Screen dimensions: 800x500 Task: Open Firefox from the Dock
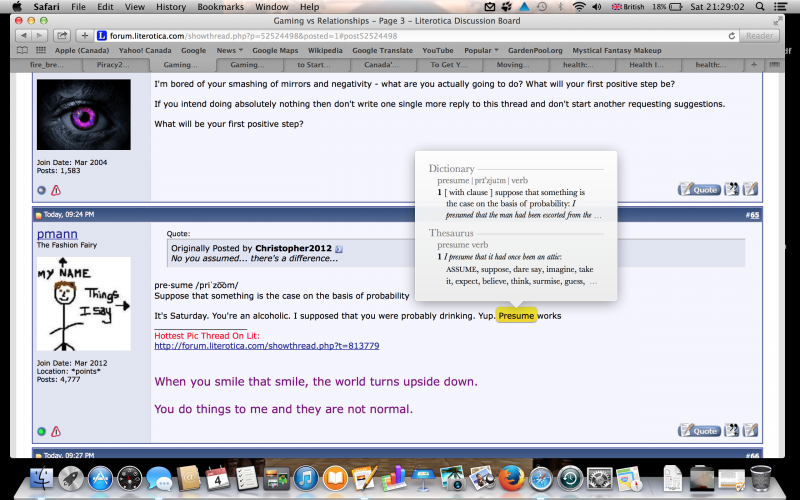513,478
